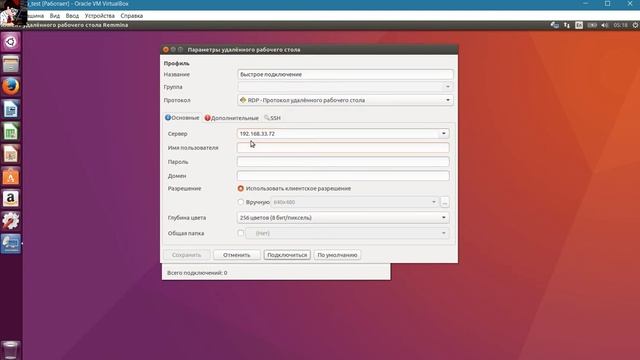The width and height of the screenshot is (640, 360).
Task: Open the Protocol RDP dropdown
Action: coord(345,100)
